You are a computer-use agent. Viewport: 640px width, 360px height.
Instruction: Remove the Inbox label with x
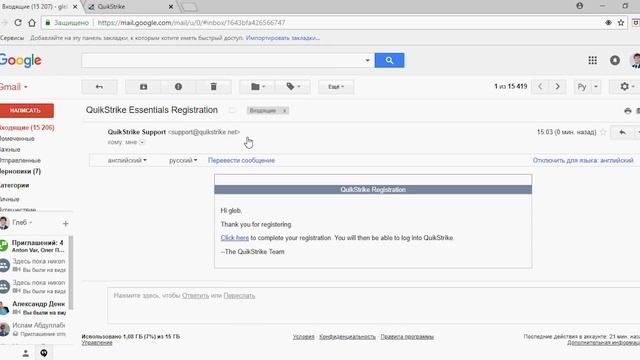(x=284, y=111)
